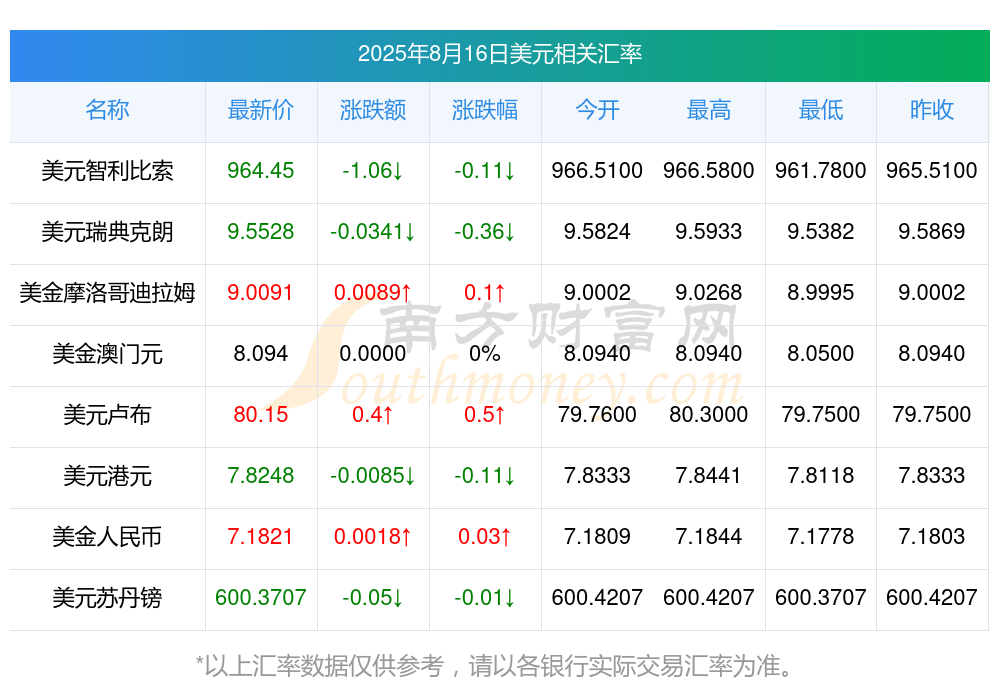Click change percent 0%
Screen dimensions: 1000x698
click(x=485, y=353)
